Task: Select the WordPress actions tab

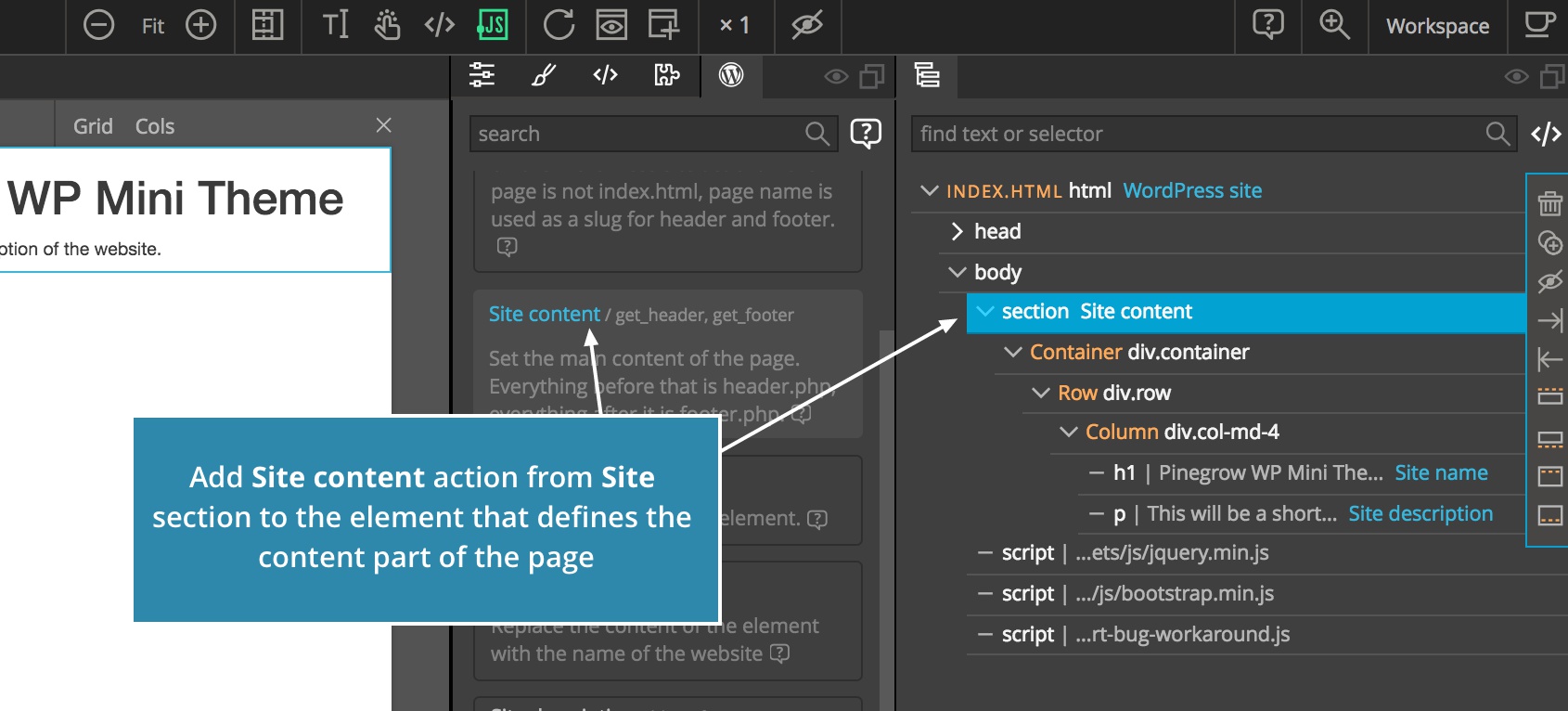Action: (731, 75)
